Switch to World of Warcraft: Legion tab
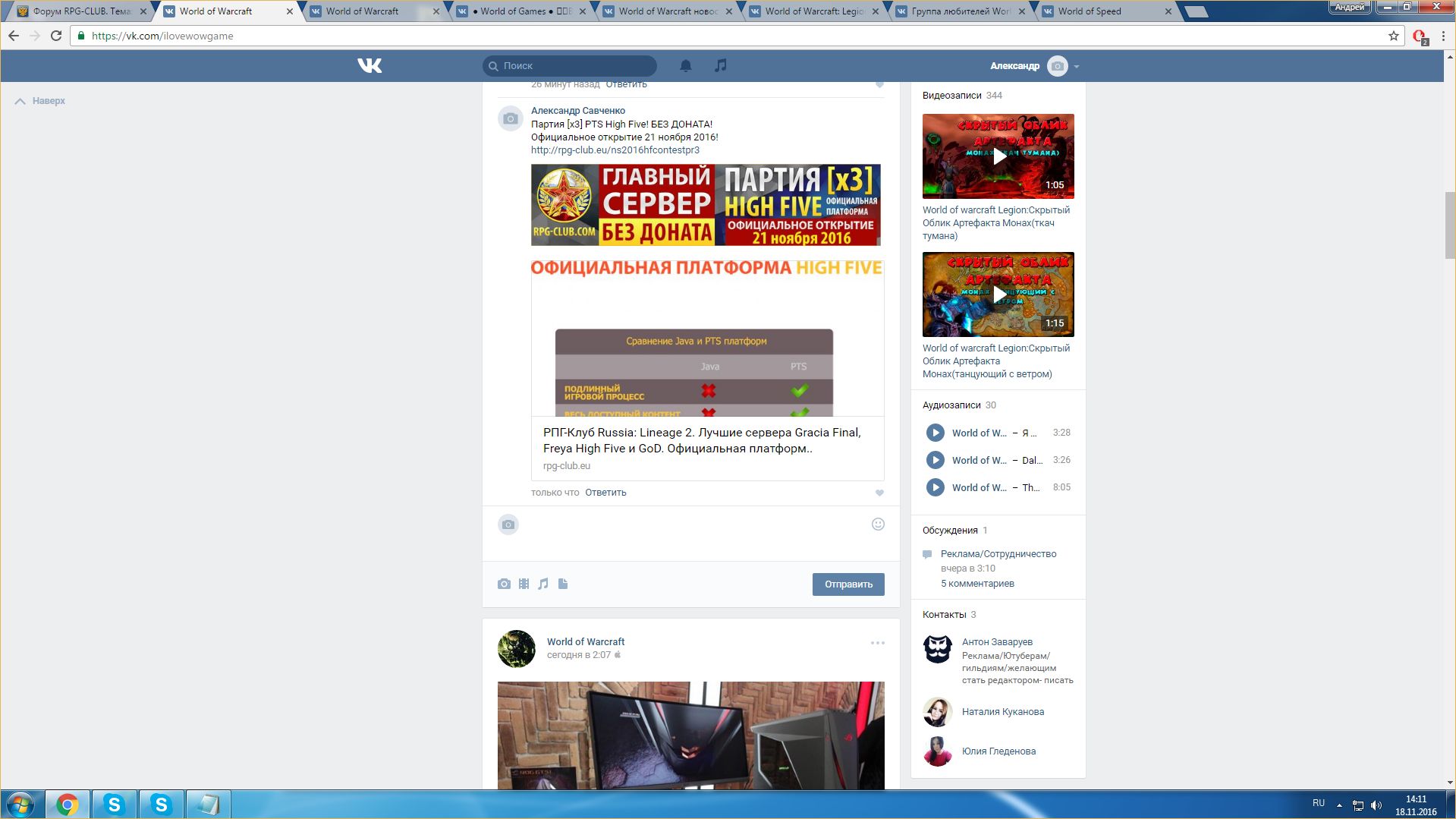Image resolution: width=1456 pixels, height=819 pixels. point(814,11)
